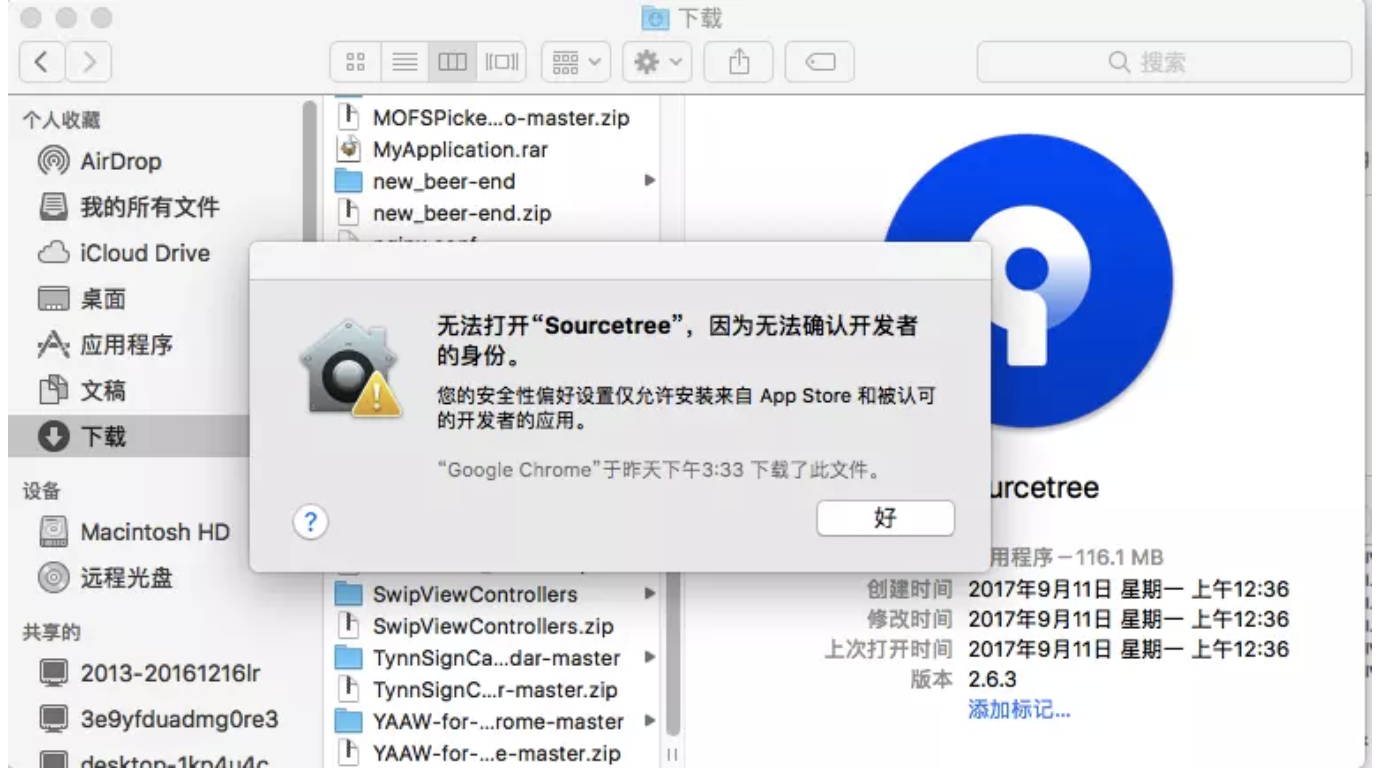
Task: Click 好 to dismiss the security dialog
Action: point(885,518)
